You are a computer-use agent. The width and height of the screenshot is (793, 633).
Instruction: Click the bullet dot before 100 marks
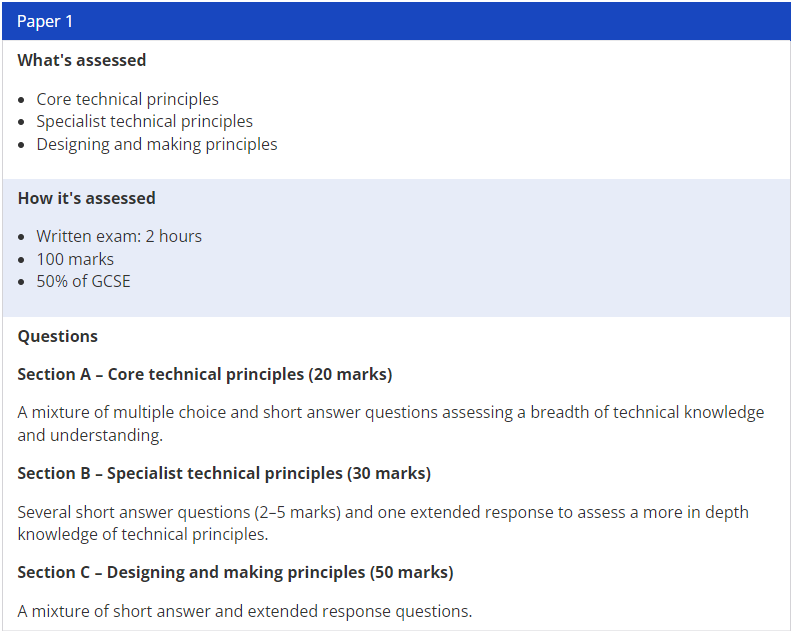21,260
